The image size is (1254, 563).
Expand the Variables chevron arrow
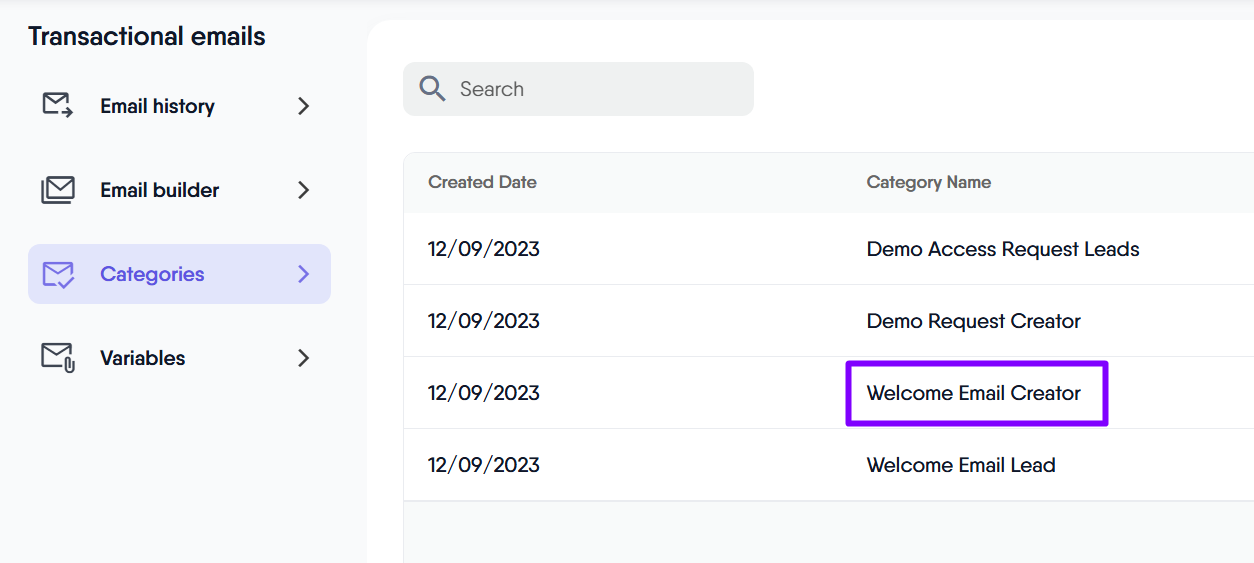click(x=304, y=358)
